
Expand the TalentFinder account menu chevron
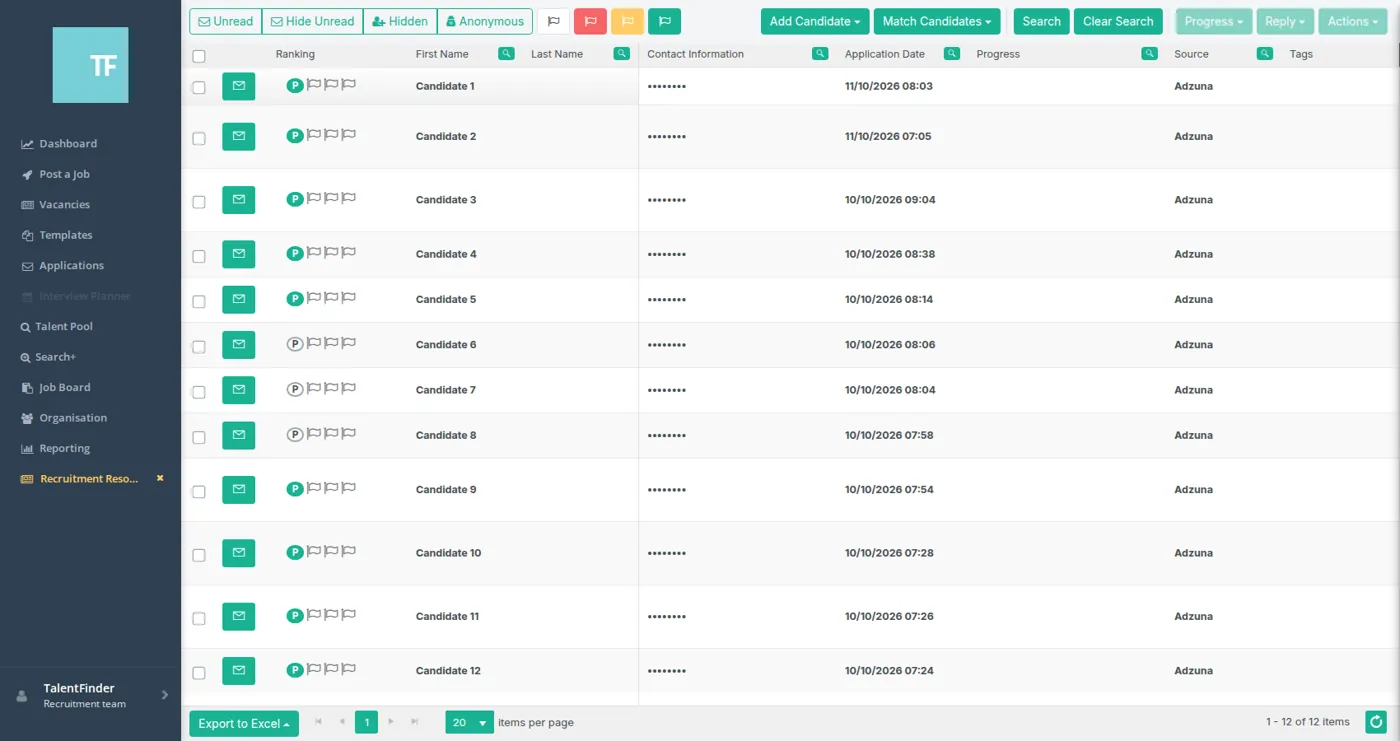(165, 695)
